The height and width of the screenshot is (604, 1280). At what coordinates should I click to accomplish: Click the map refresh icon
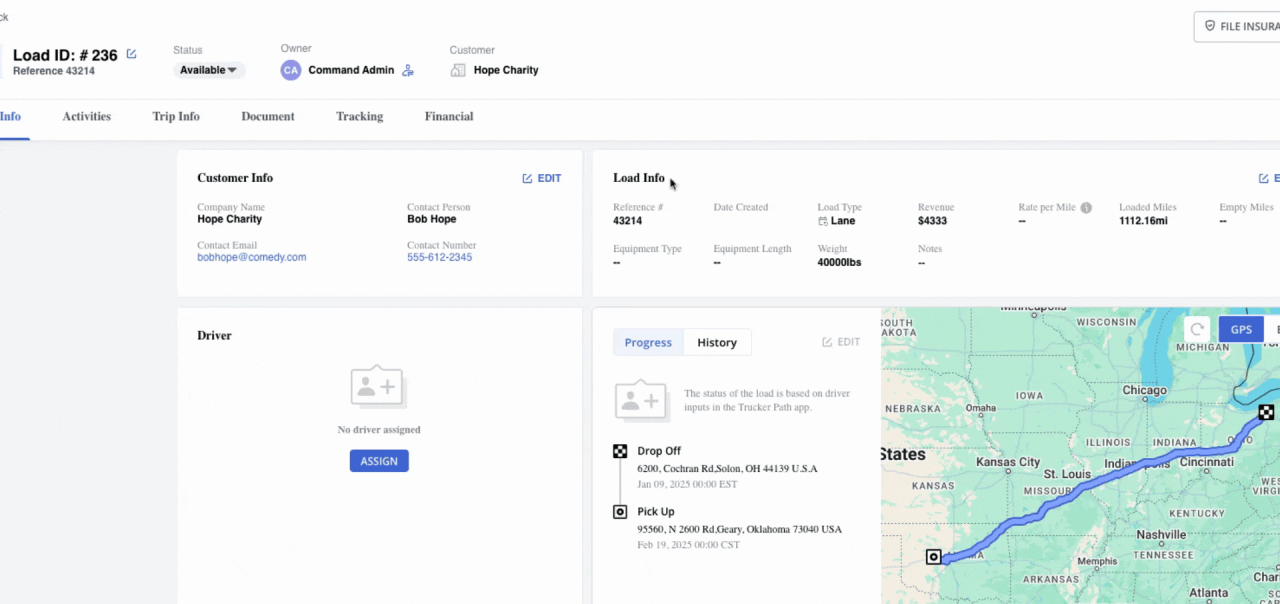click(x=1197, y=329)
